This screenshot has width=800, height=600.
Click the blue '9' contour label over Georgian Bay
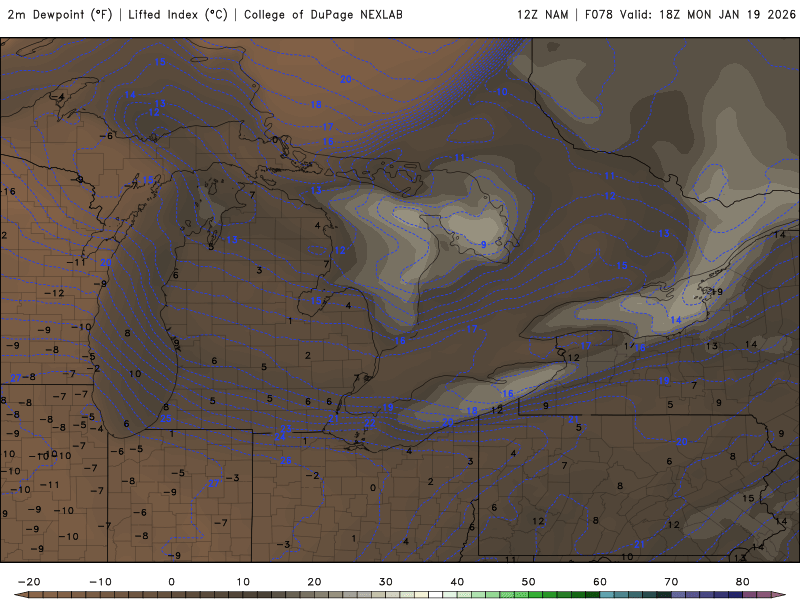(x=484, y=244)
